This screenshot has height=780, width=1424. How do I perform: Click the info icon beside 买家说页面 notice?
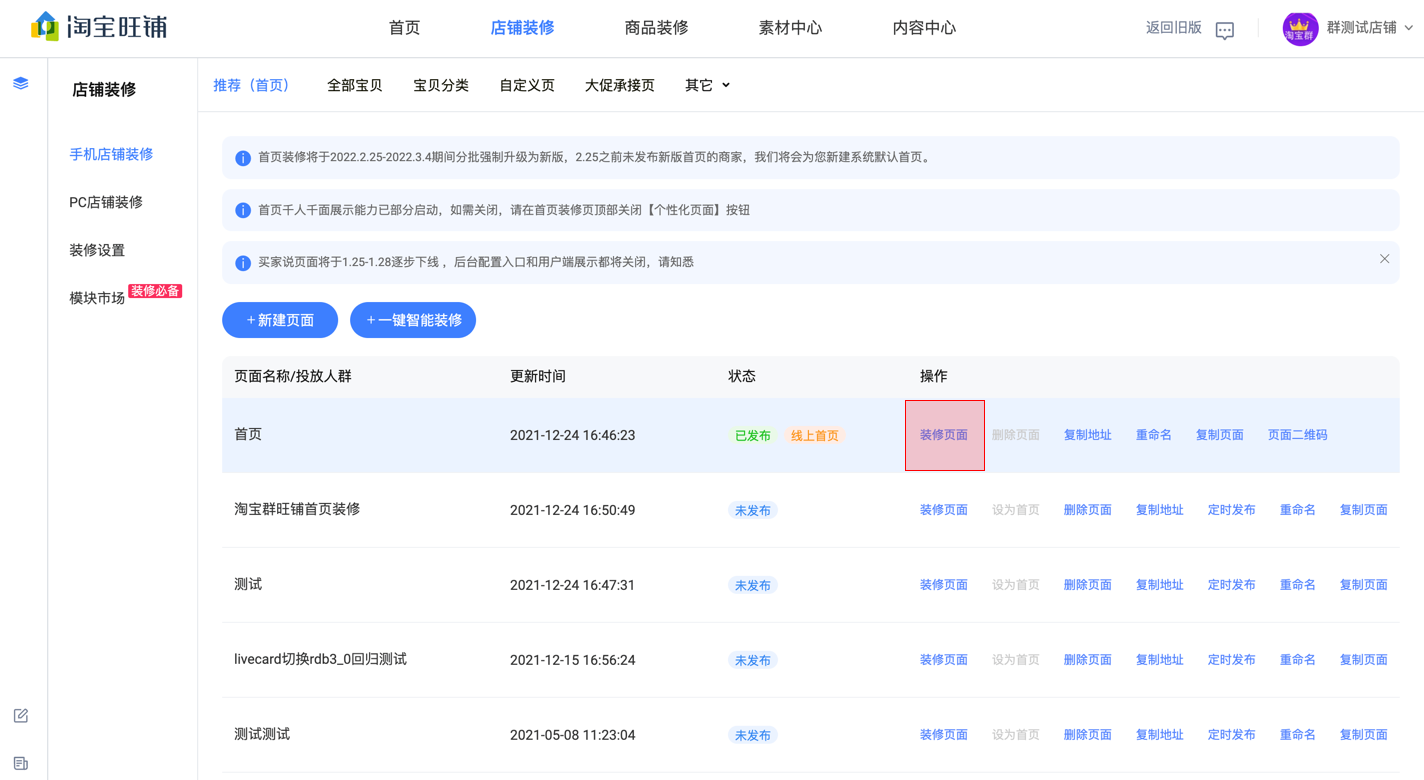click(x=242, y=263)
